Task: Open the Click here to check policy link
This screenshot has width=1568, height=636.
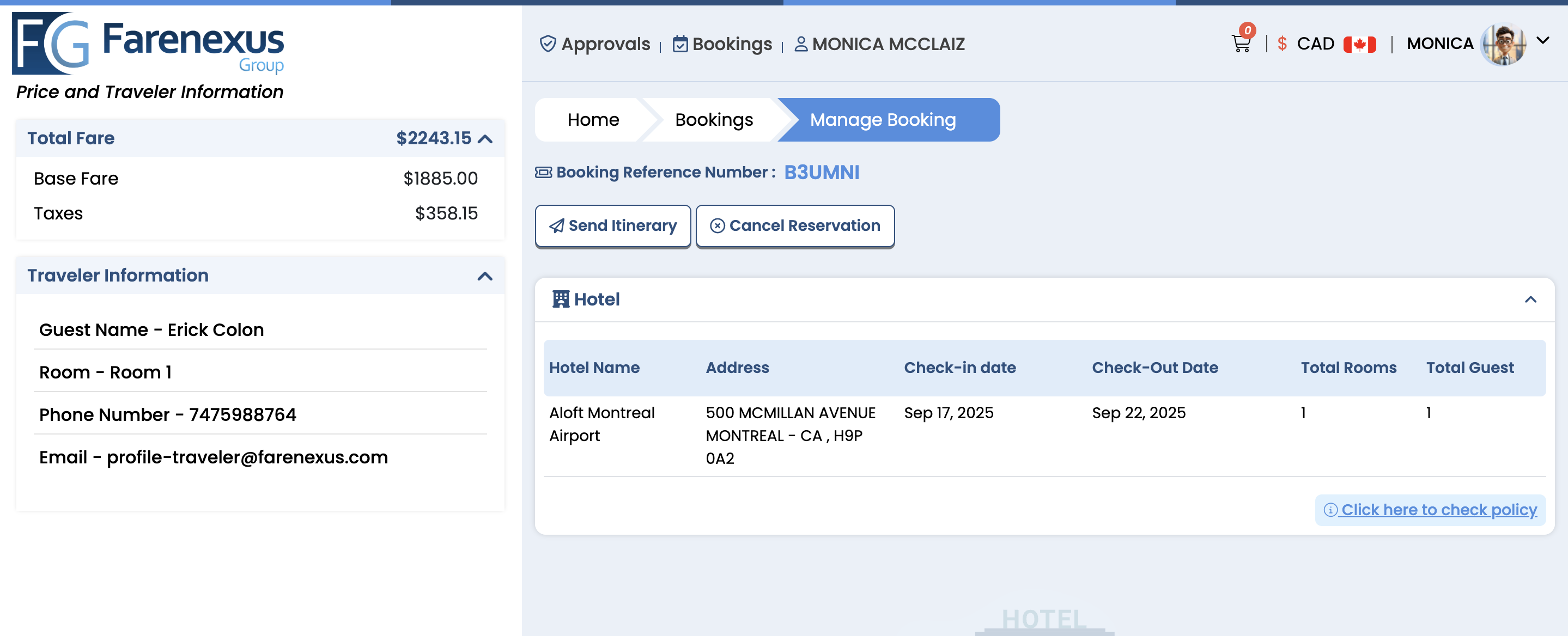Action: pos(1431,510)
